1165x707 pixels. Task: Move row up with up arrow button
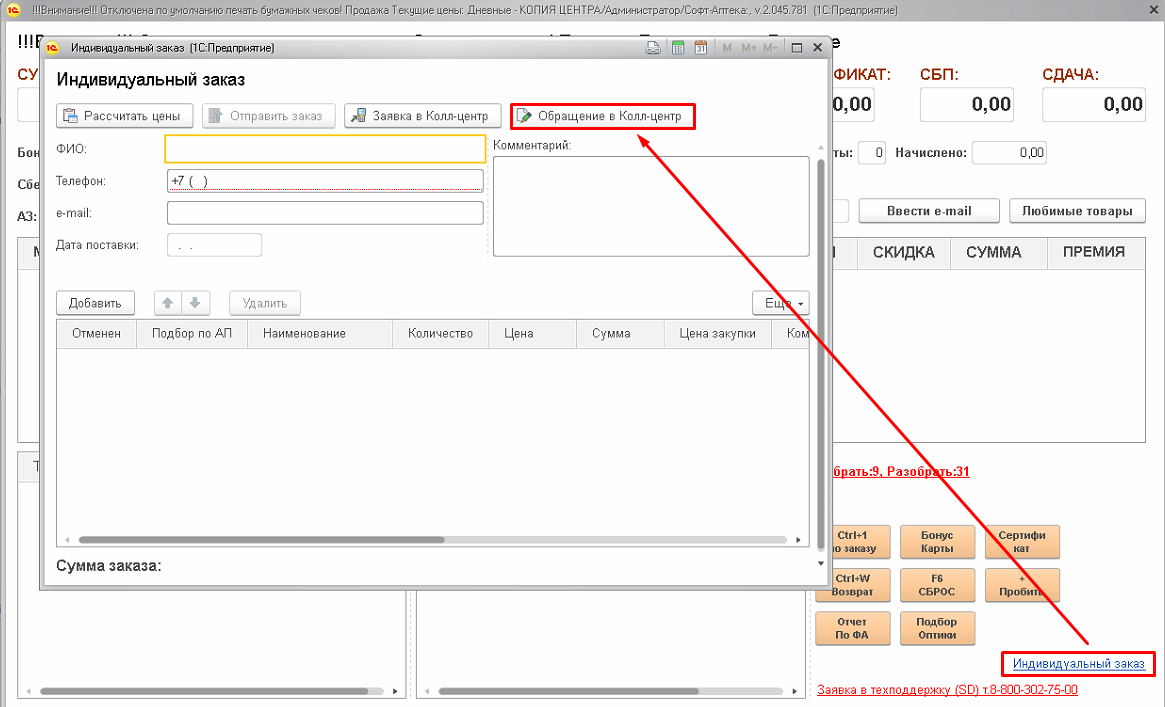(169, 303)
